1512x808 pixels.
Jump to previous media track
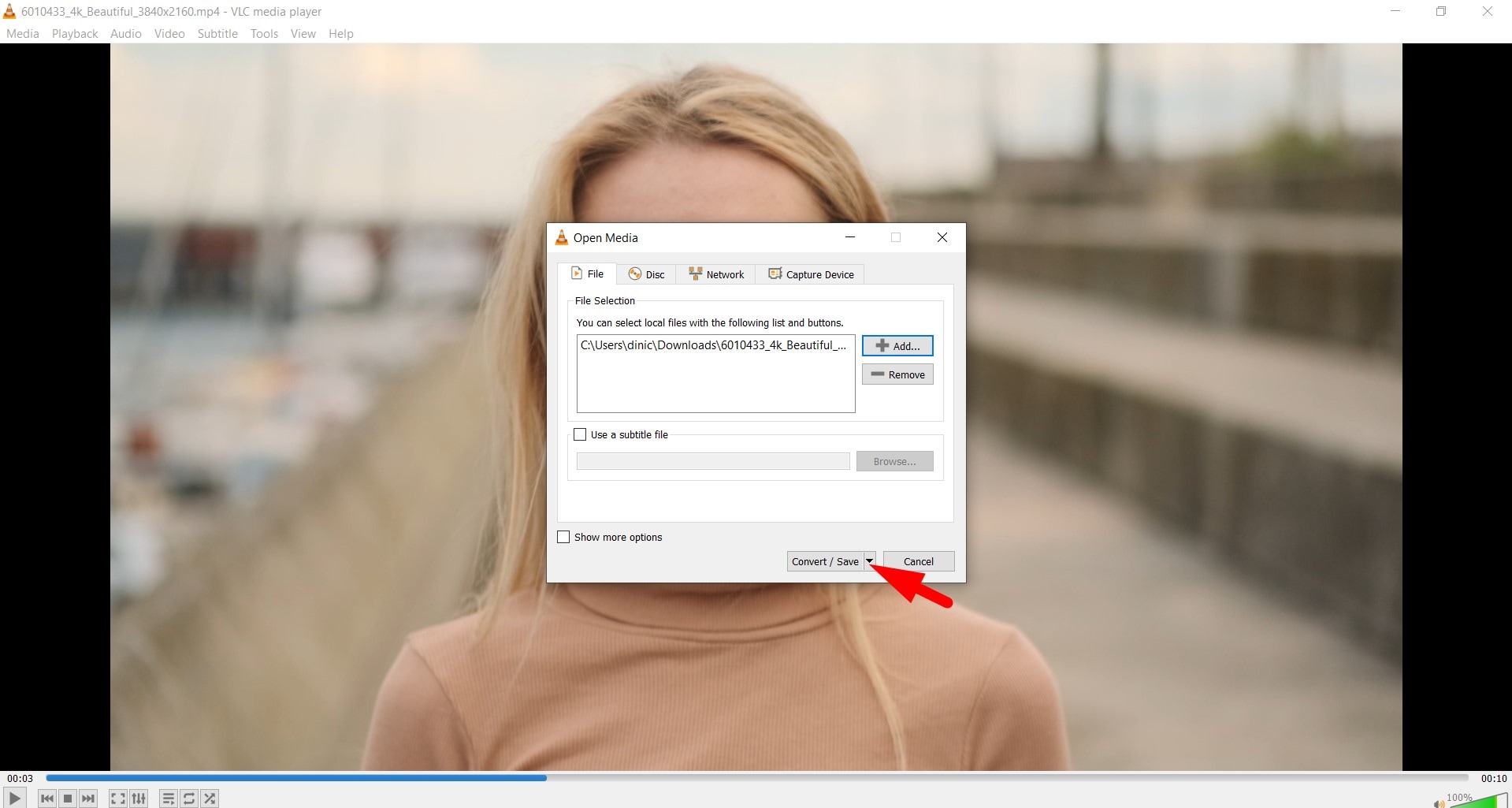pyautogui.click(x=47, y=799)
